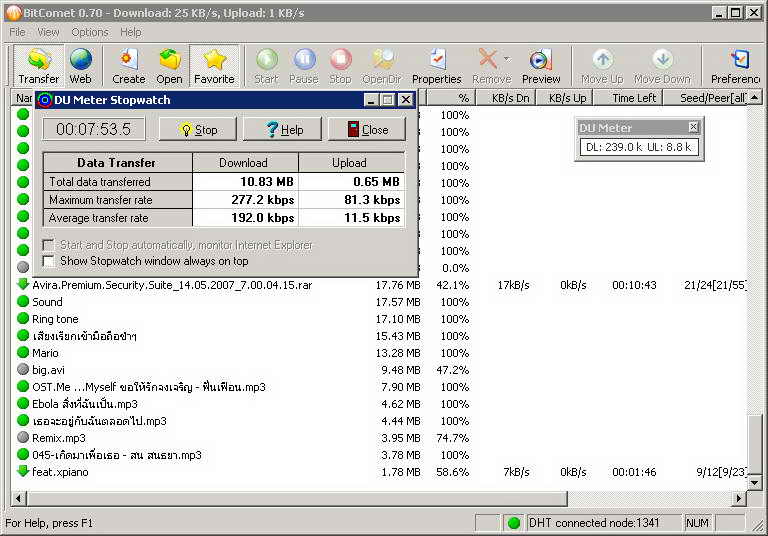Expand the Remove button dropdown arrow
This screenshot has width=768, height=536.
(x=507, y=59)
